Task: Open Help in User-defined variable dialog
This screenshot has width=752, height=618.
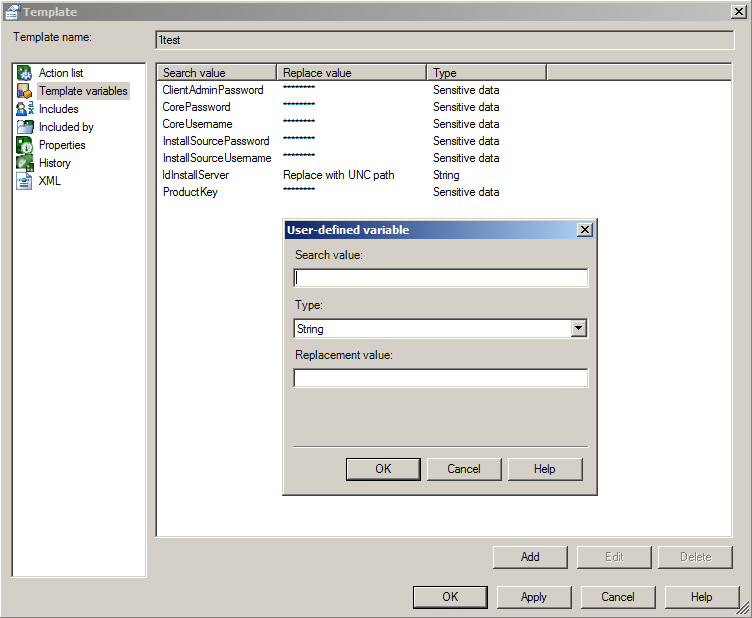Action: tap(545, 469)
